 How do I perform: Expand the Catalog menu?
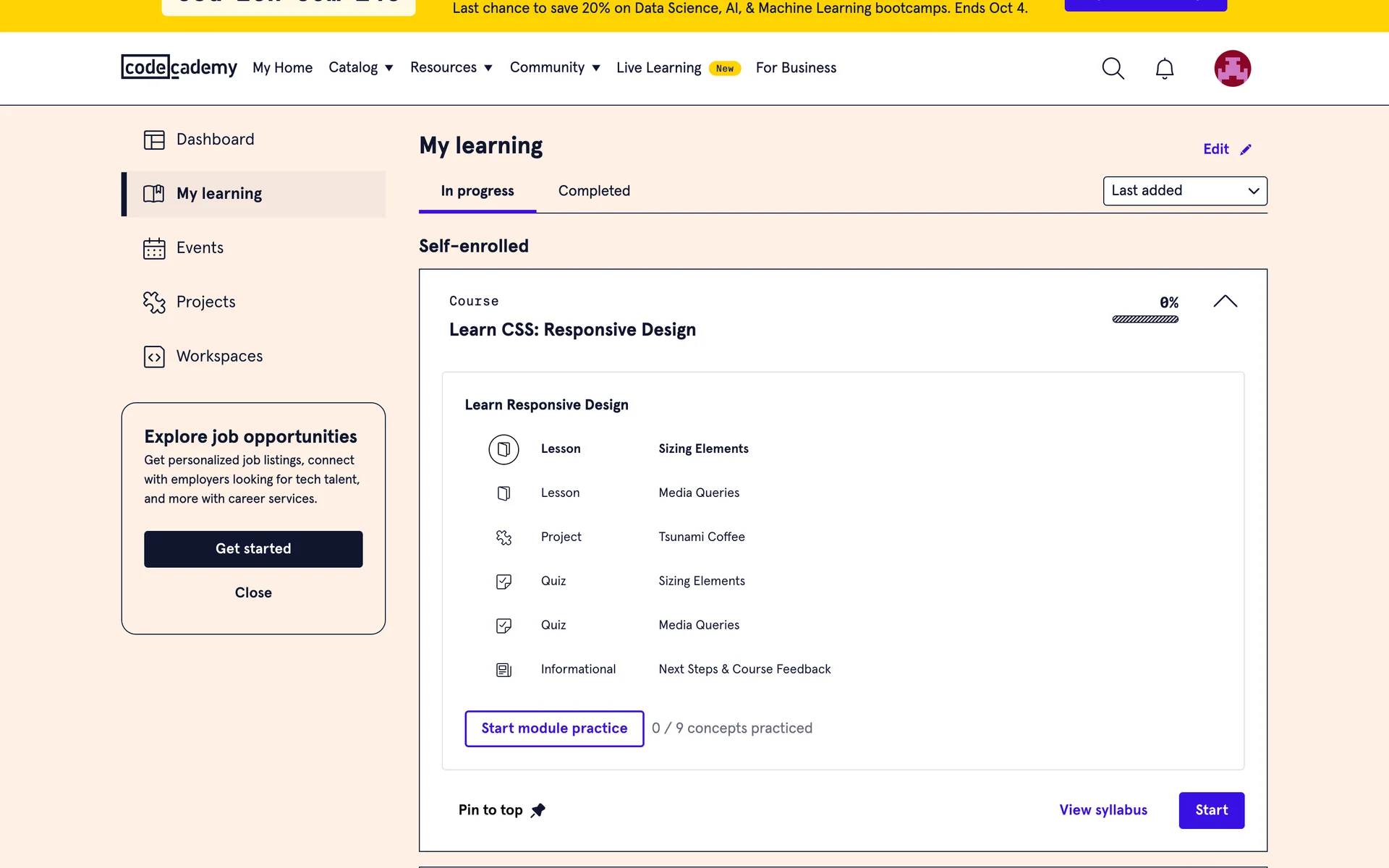(x=360, y=68)
